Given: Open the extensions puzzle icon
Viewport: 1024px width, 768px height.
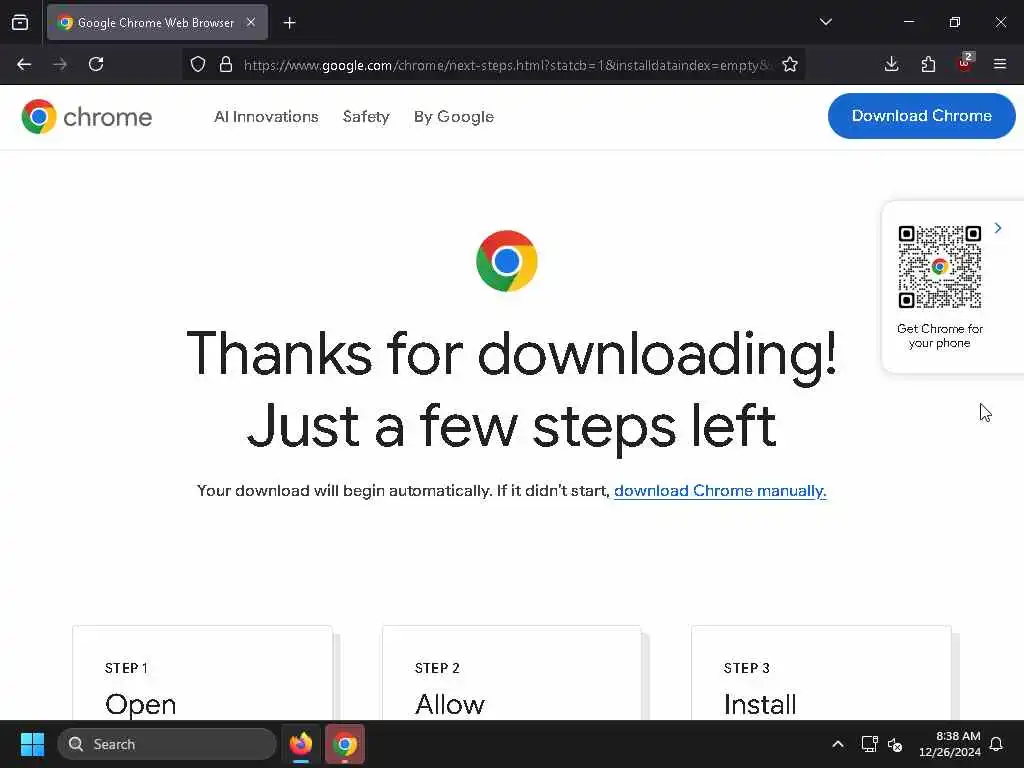Looking at the screenshot, I should [x=928, y=64].
